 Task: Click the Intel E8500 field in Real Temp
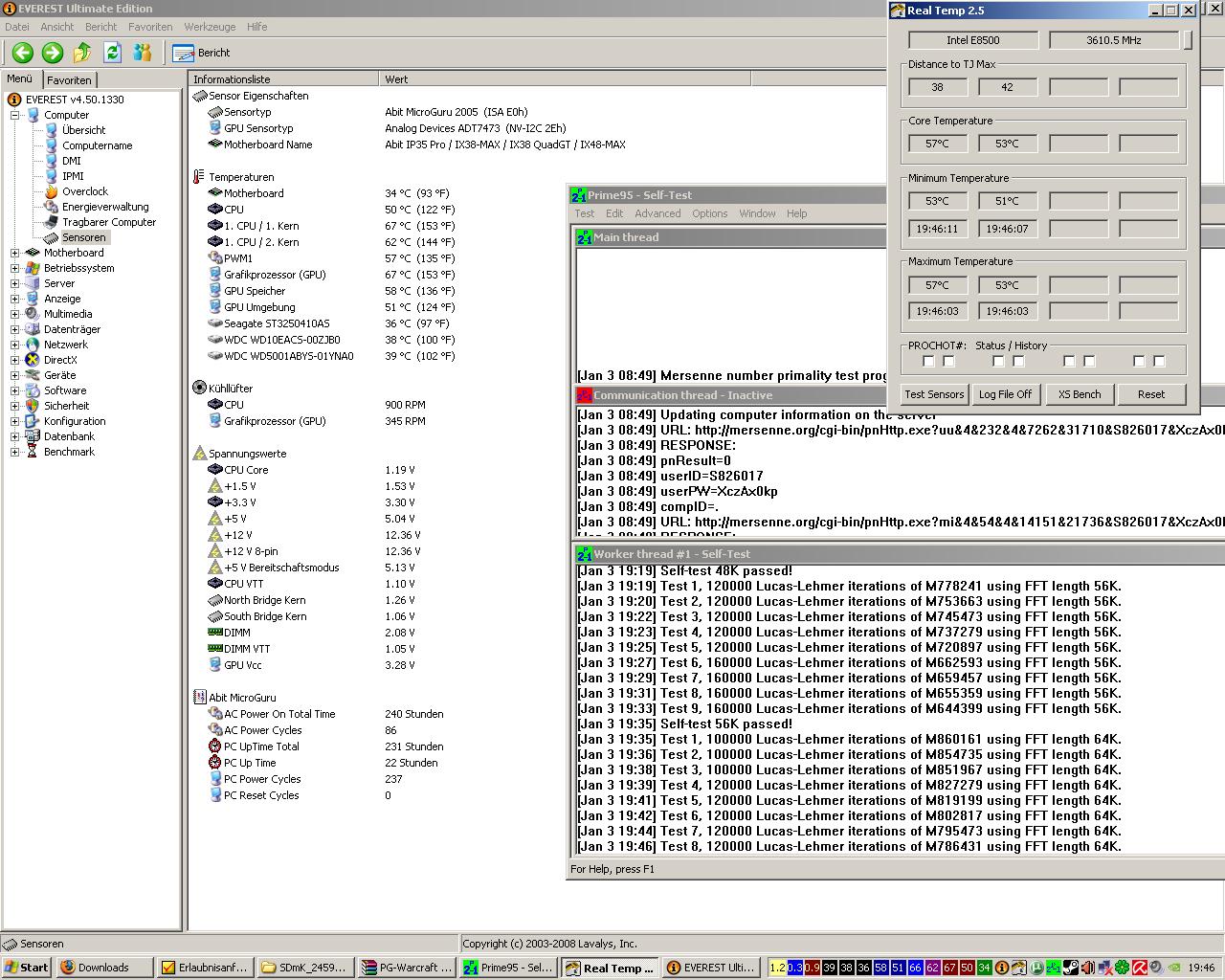(973, 40)
